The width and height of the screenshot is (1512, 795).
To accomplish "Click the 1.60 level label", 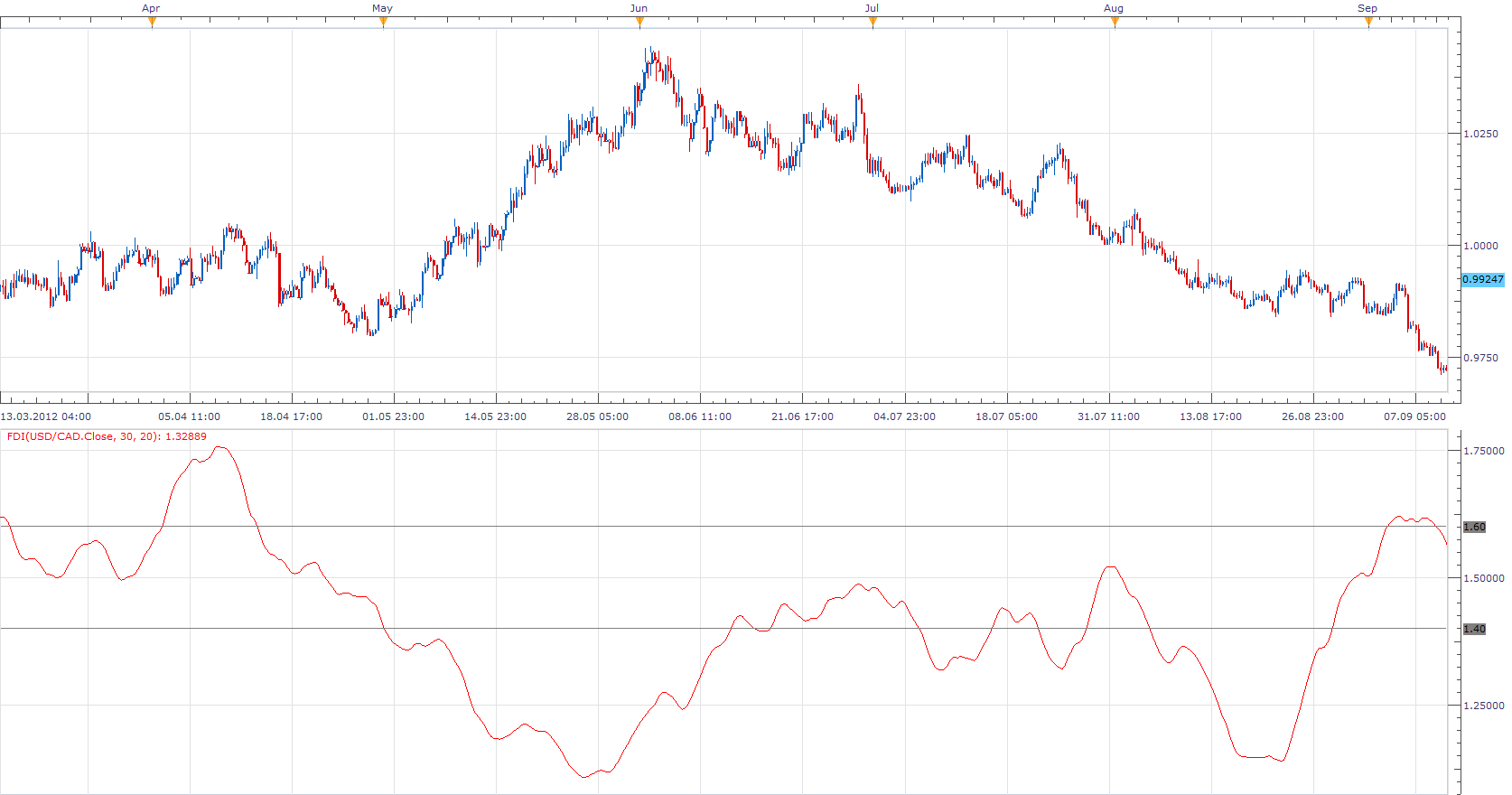I will (1474, 527).
